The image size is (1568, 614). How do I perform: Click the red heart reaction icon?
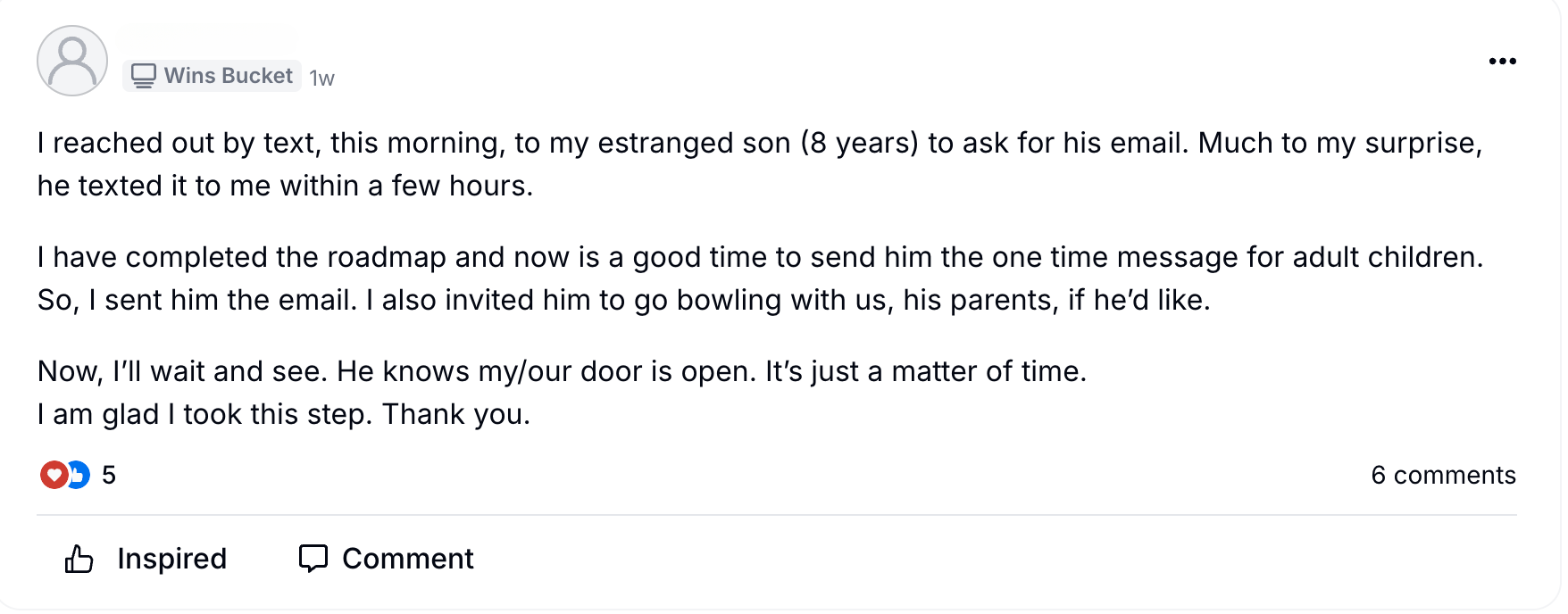click(x=54, y=475)
